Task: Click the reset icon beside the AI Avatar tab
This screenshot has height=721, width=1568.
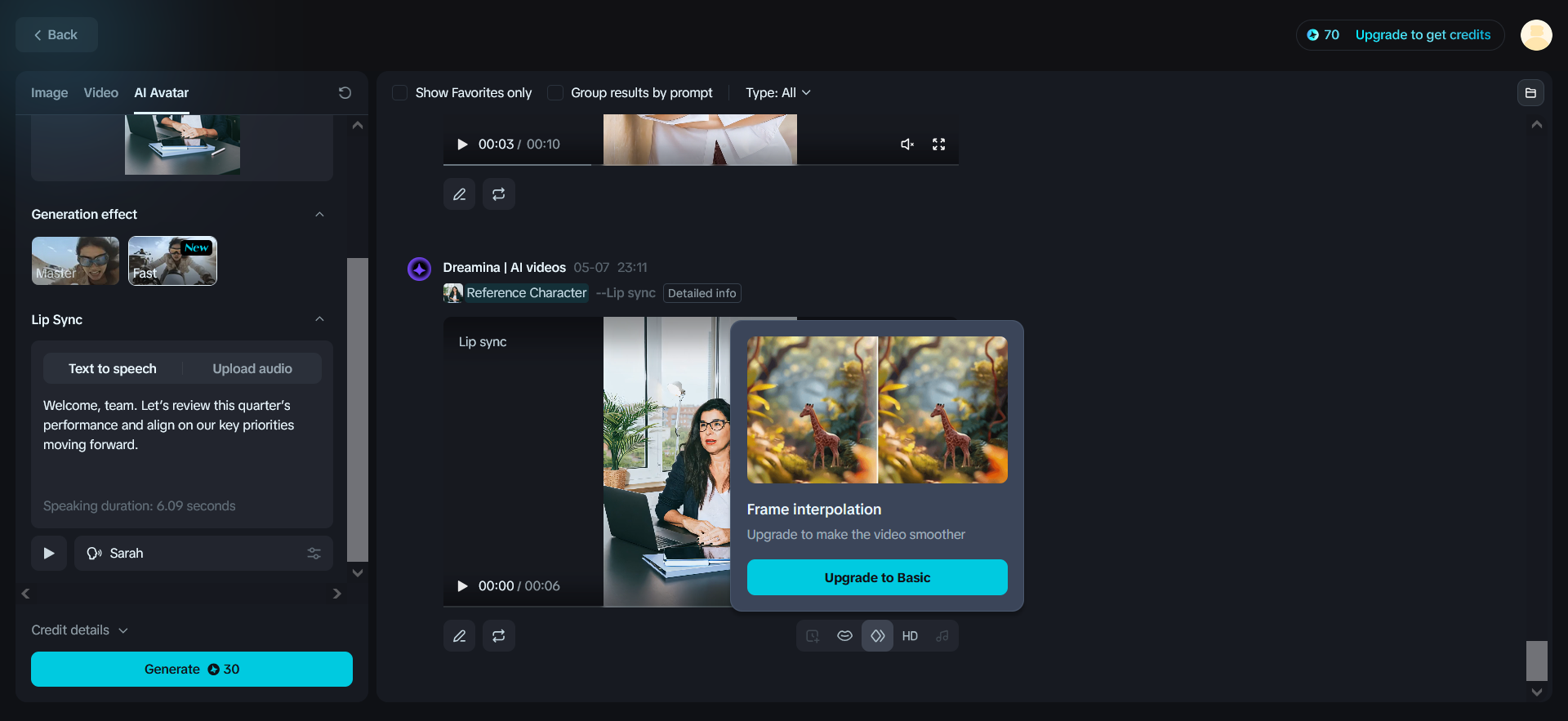Action: coord(345,93)
